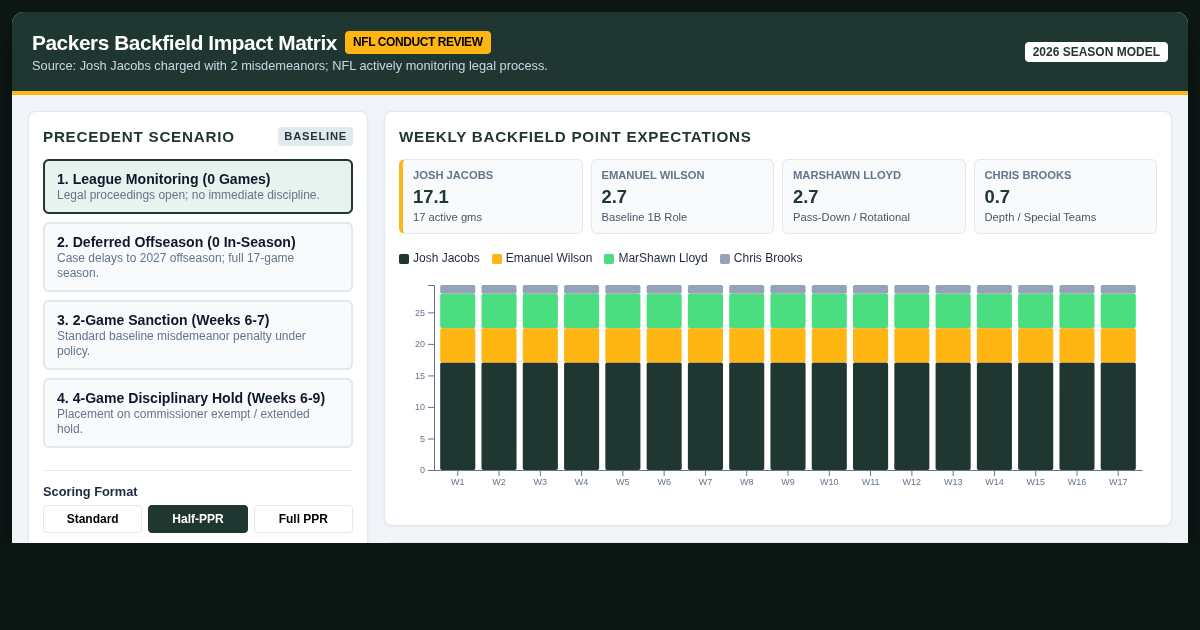Select the W17 bar in chart
This screenshot has height=630, width=1200.
point(1118,378)
